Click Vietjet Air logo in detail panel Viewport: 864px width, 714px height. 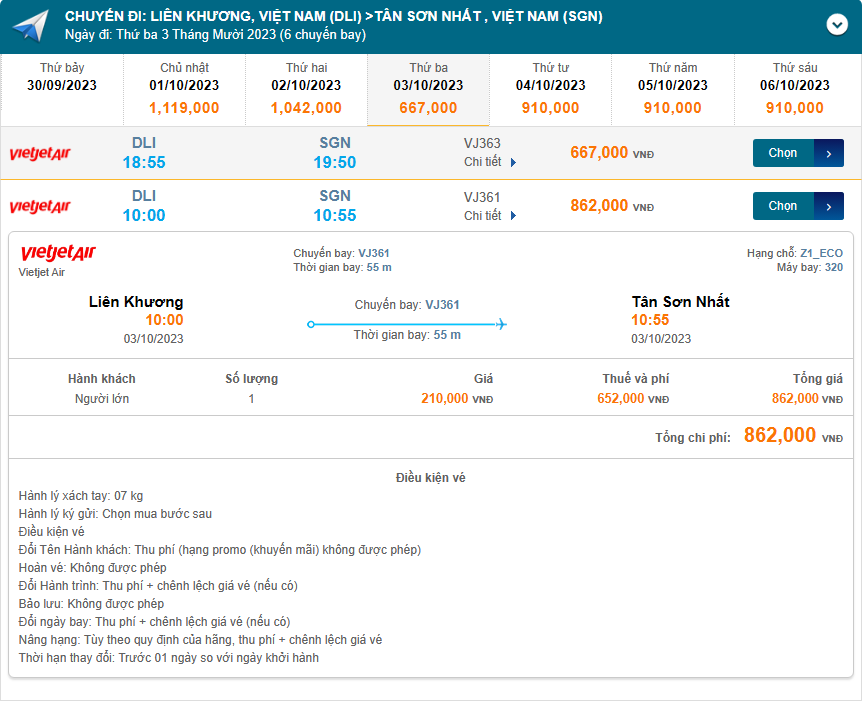point(57,254)
